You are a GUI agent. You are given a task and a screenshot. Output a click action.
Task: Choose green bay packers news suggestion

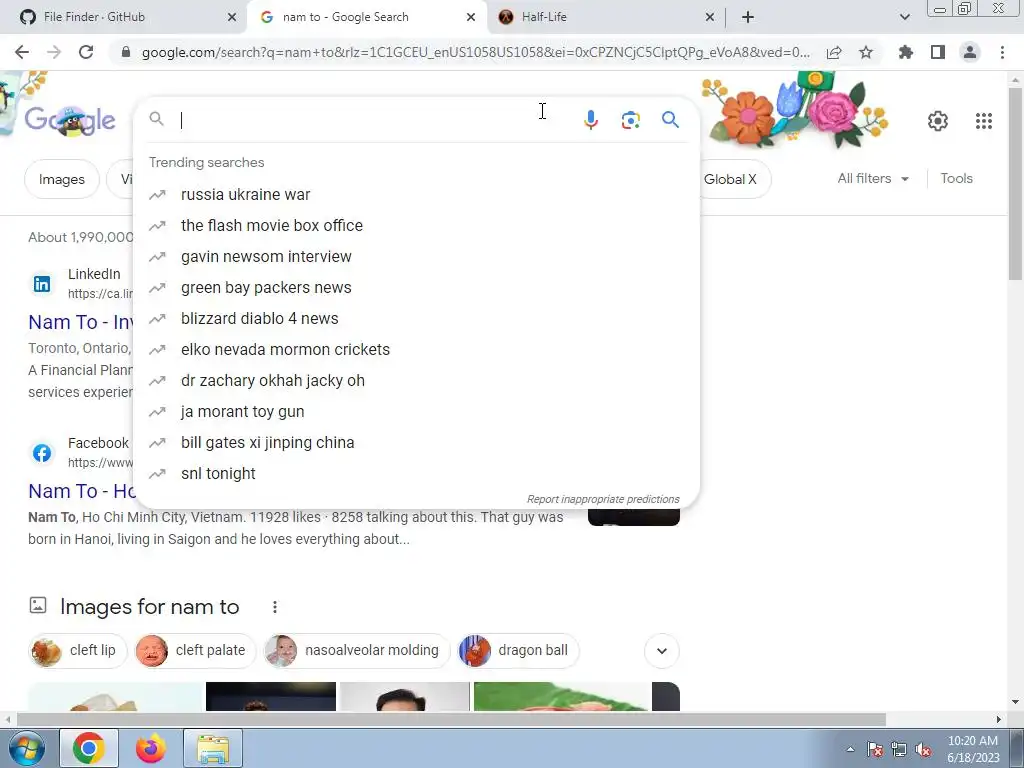tap(416, 287)
